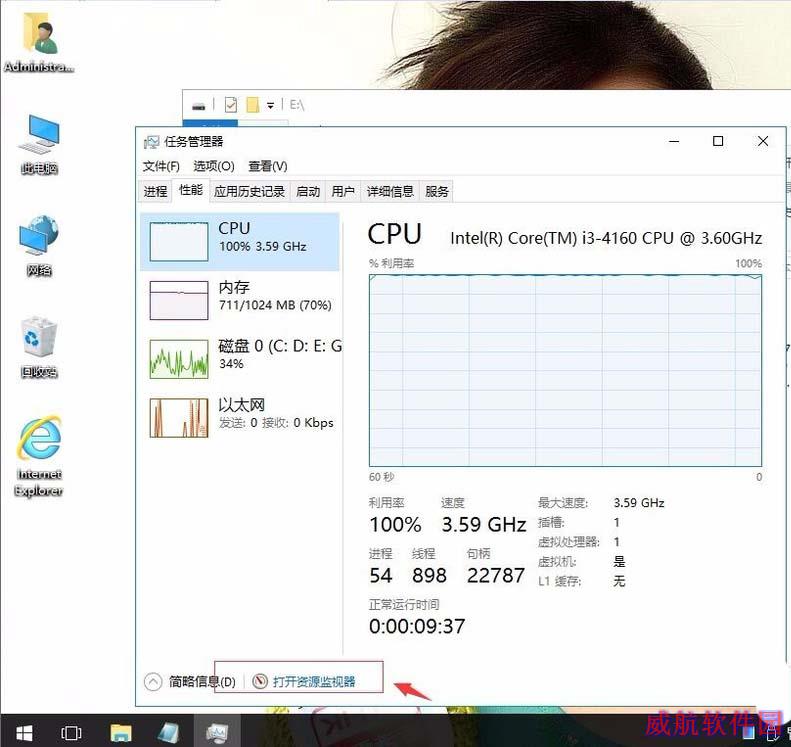Launch Internet Explorer from the desktop
The height and width of the screenshot is (747, 791).
(x=39, y=456)
